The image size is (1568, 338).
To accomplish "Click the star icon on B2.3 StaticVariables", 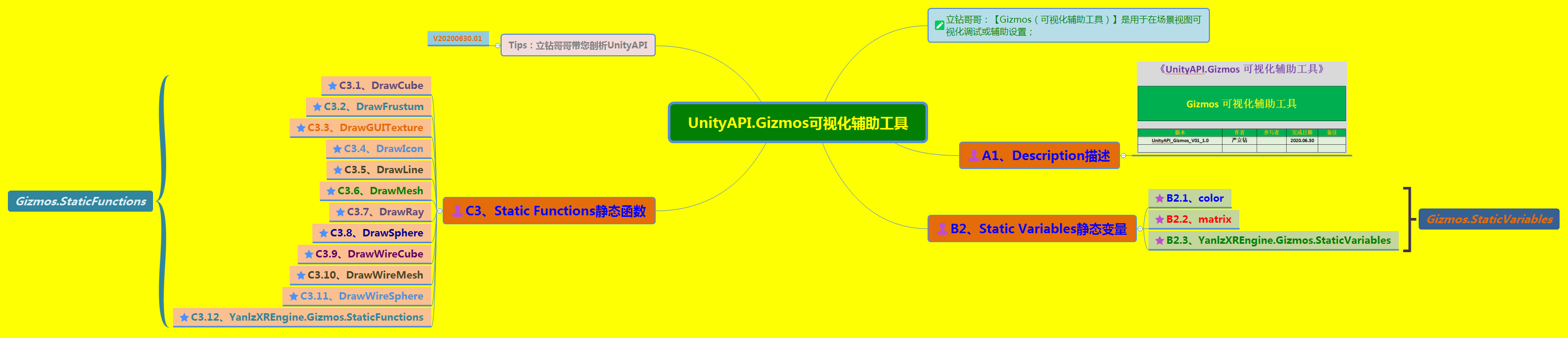I will coord(1159,241).
